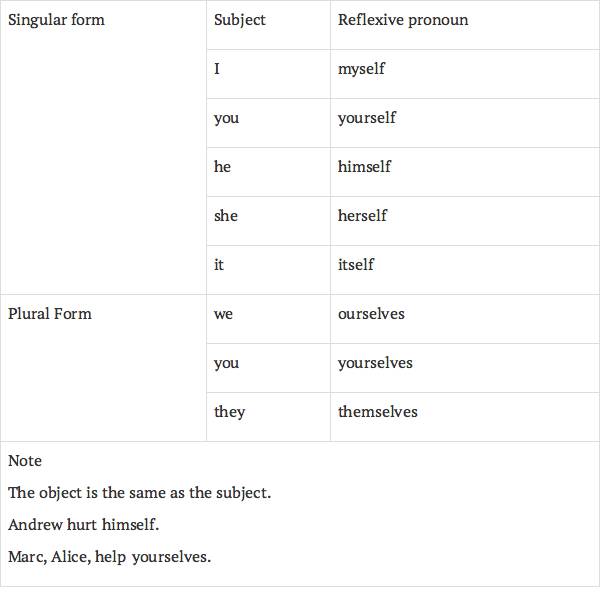Click "The object is the same" sentence
Viewport: 600px width, 607px height.
point(140,493)
